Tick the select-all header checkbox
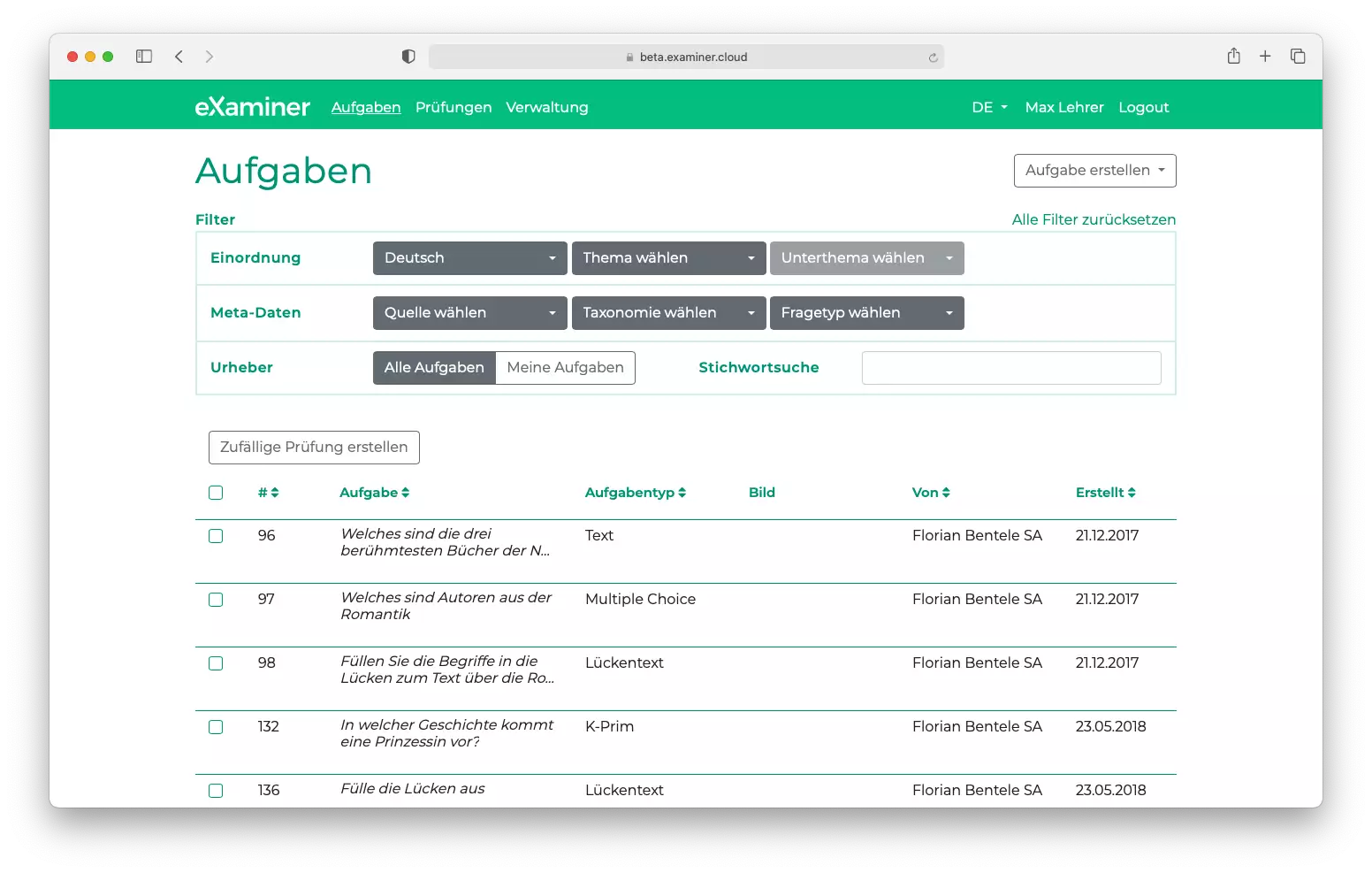 click(x=216, y=493)
